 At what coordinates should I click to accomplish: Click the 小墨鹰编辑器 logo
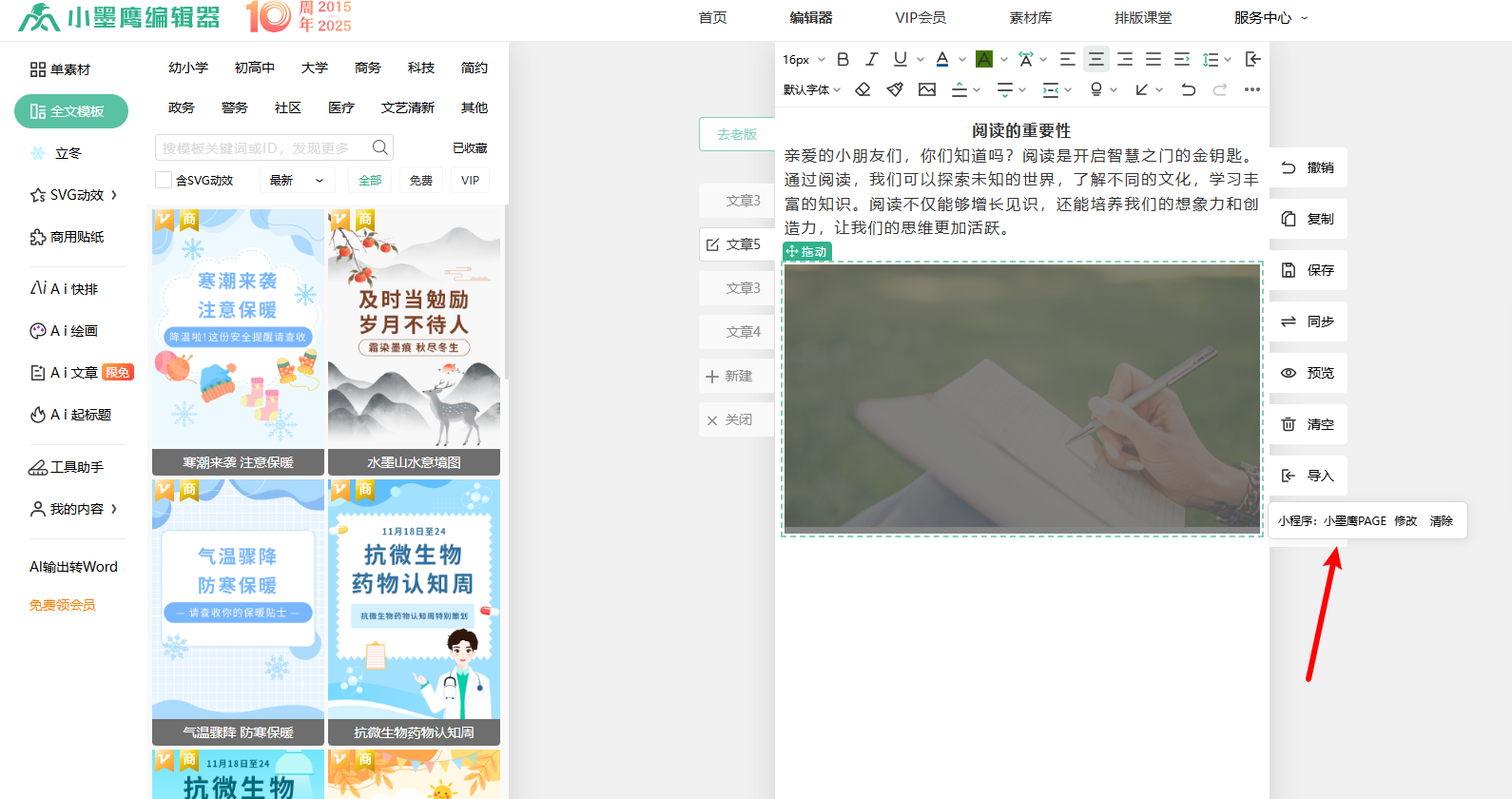(119, 17)
